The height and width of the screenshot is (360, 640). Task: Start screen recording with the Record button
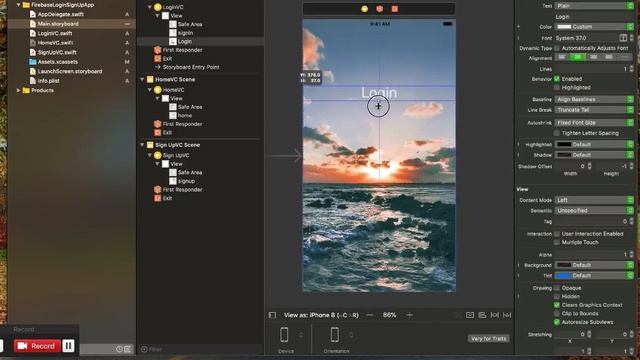37,346
